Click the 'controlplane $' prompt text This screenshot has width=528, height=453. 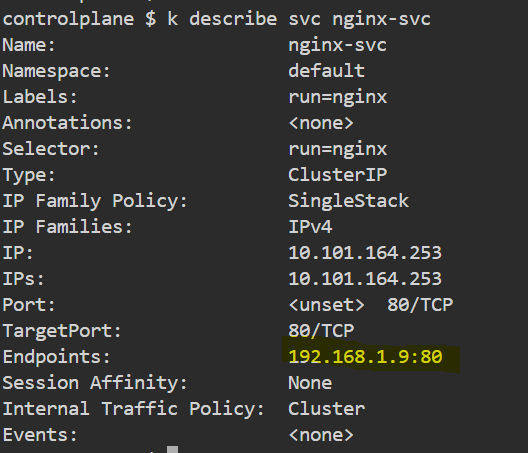coord(79,19)
